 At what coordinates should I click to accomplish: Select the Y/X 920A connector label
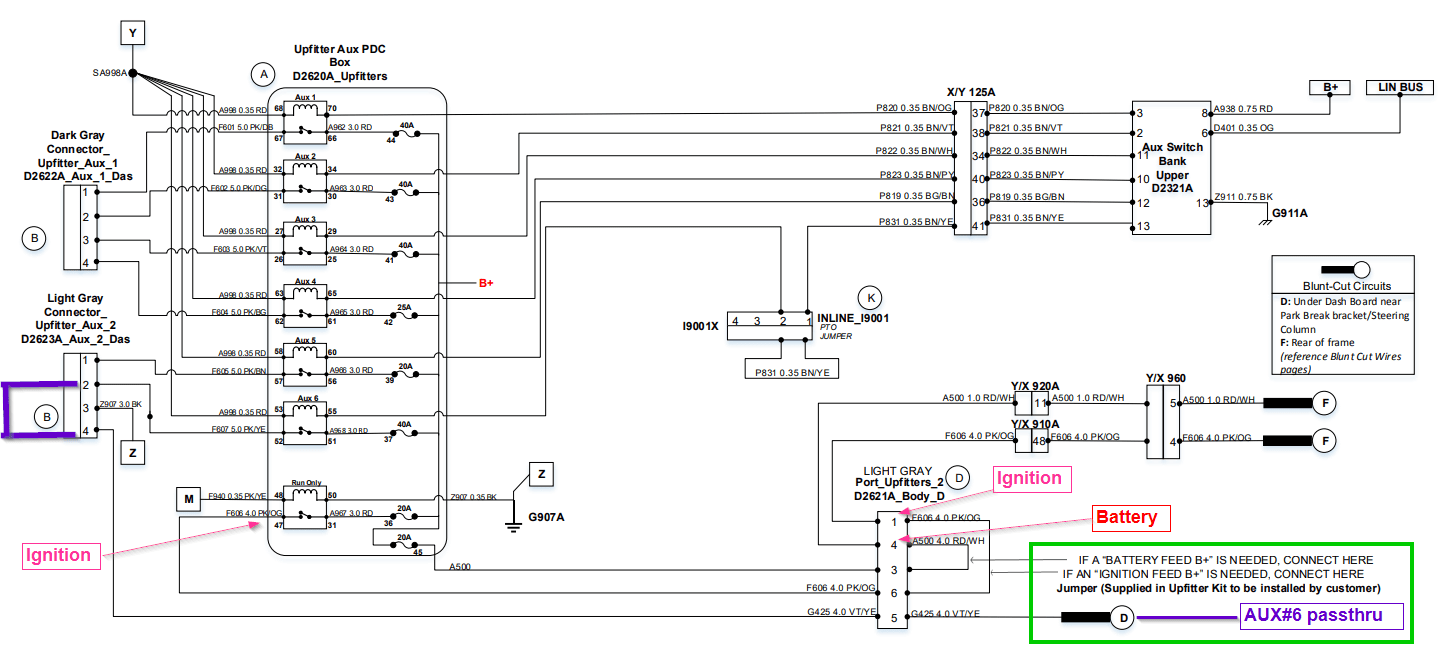point(1035,385)
